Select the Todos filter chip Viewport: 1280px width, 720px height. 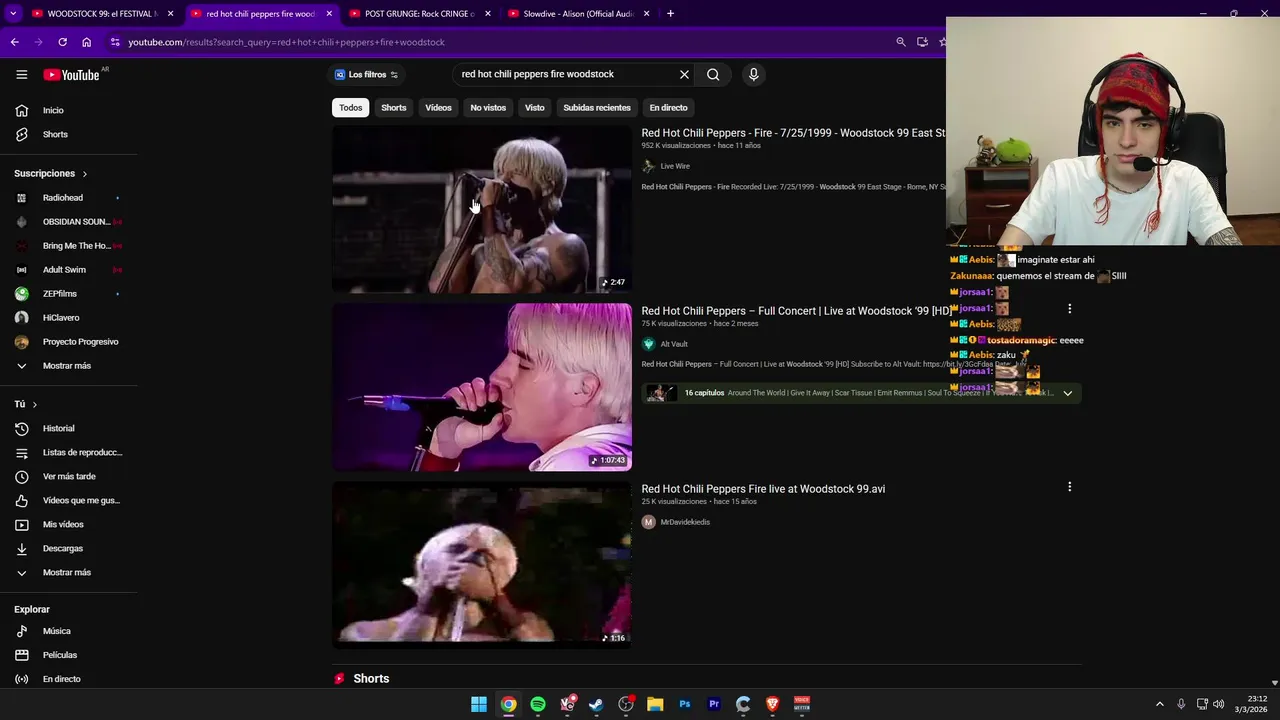coord(350,107)
